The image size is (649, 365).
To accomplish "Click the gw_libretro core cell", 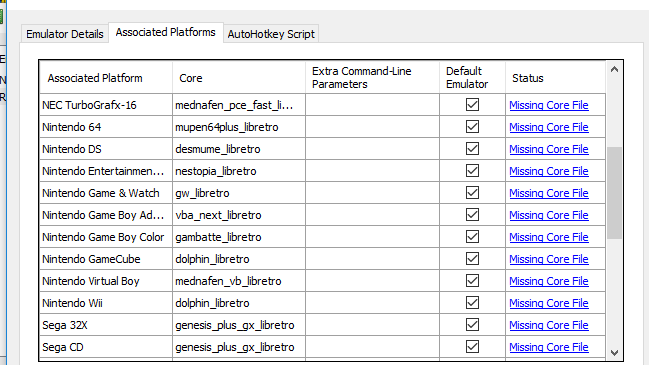I will tap(239, 193).
